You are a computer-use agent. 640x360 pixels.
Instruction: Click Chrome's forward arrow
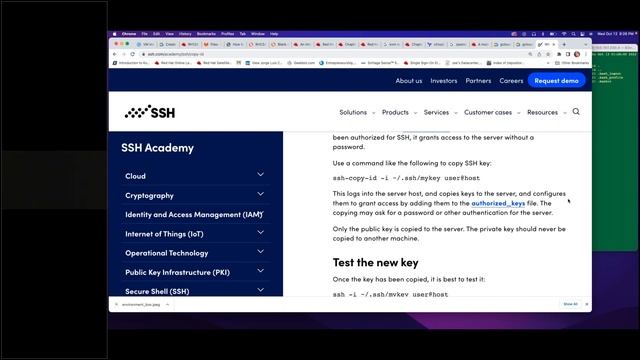(124, 54)
